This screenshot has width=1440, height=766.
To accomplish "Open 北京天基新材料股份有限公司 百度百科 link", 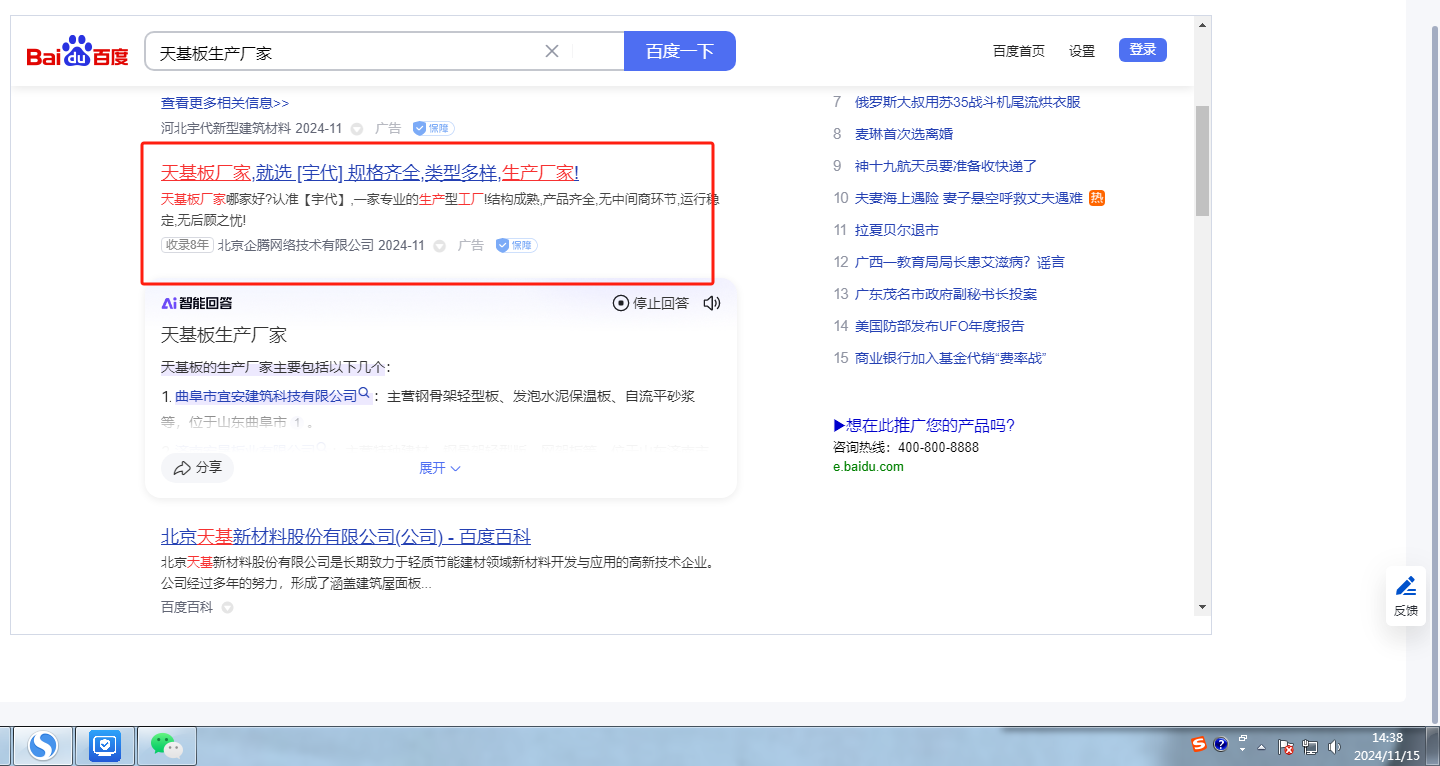I will [x=345, y=536].
